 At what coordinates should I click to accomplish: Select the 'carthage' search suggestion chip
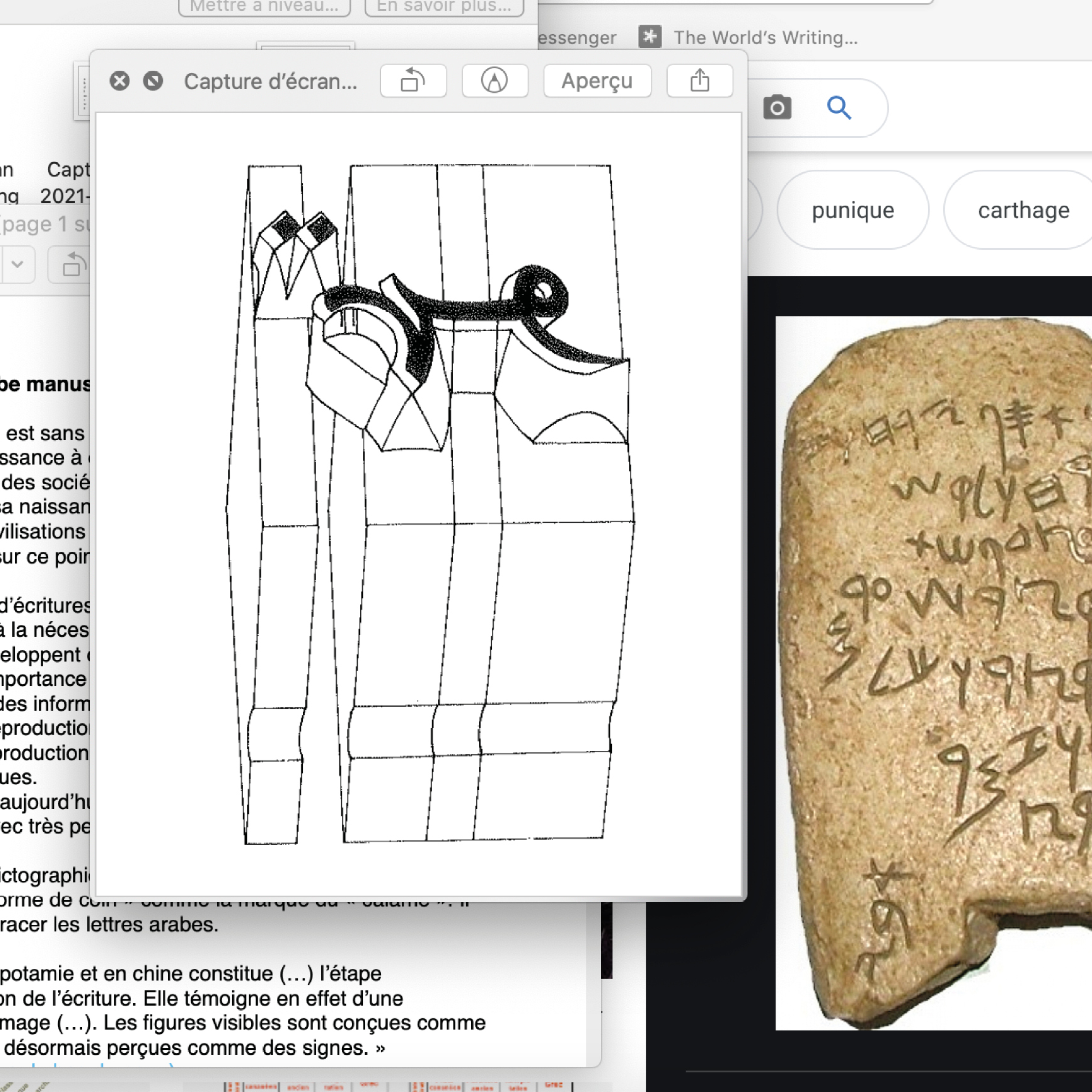pyautogui.click(x=1023, y=210)
